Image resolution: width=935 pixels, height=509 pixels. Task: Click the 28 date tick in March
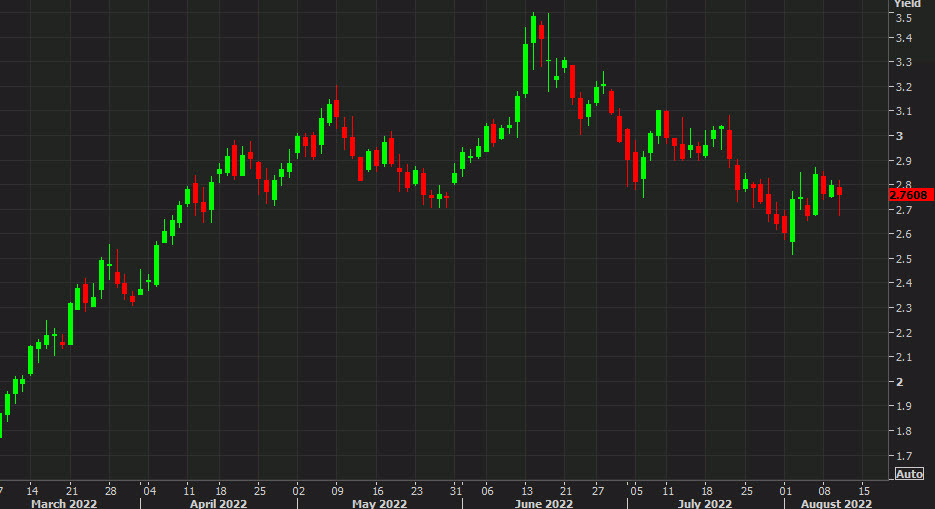tap(110, 491)
